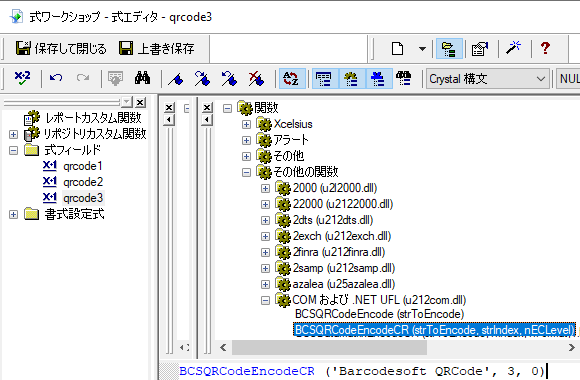This screenshot has width=580, height=380.
Task: Click the overwrite save button
Action: pos(157,48)
